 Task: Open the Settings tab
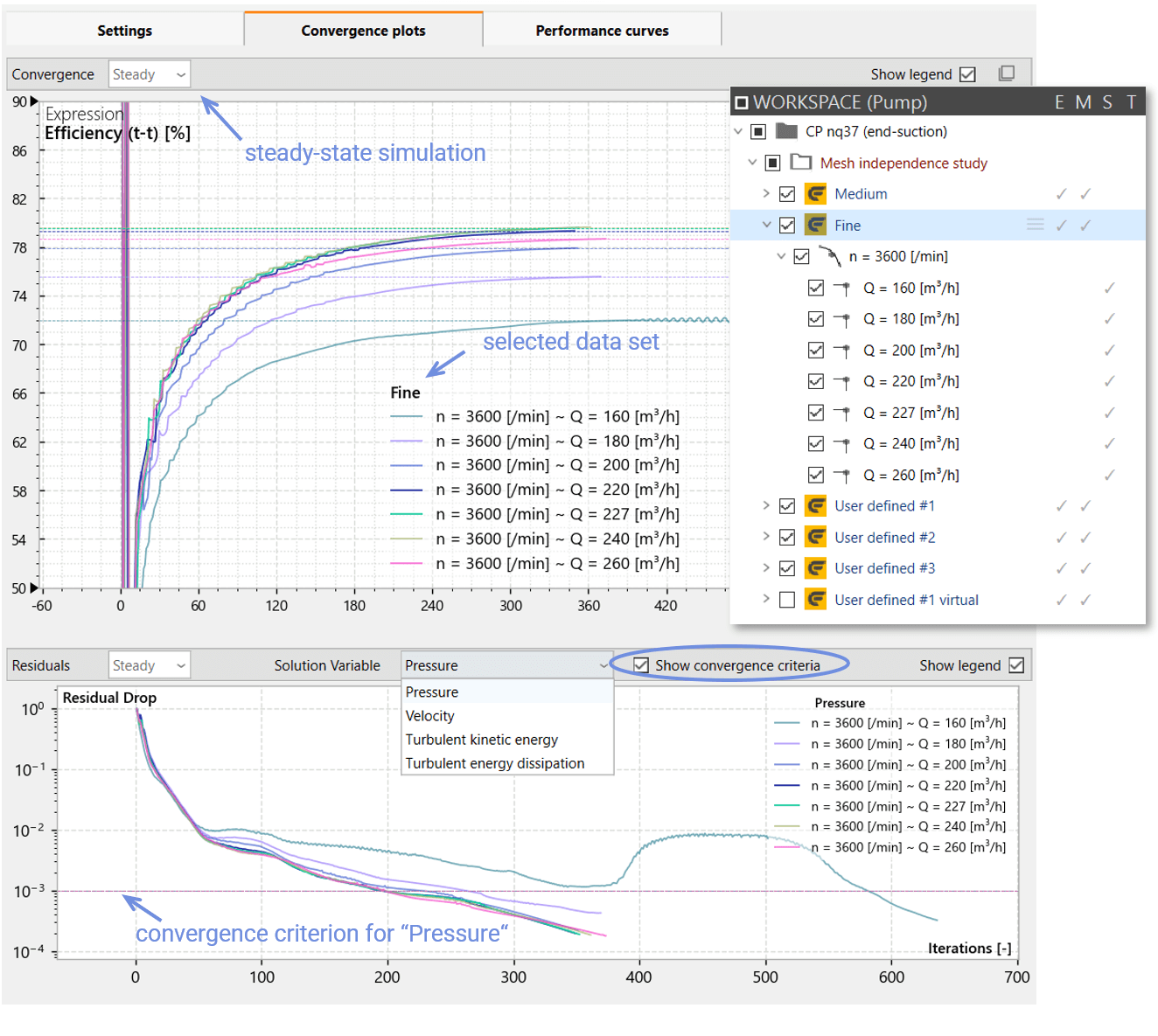124,31
